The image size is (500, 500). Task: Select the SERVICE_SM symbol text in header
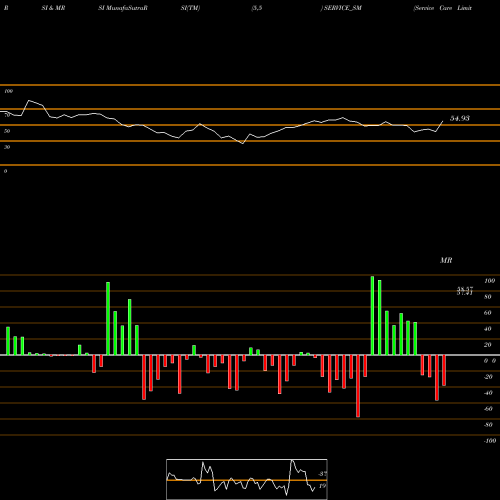[x=342, y=8]
